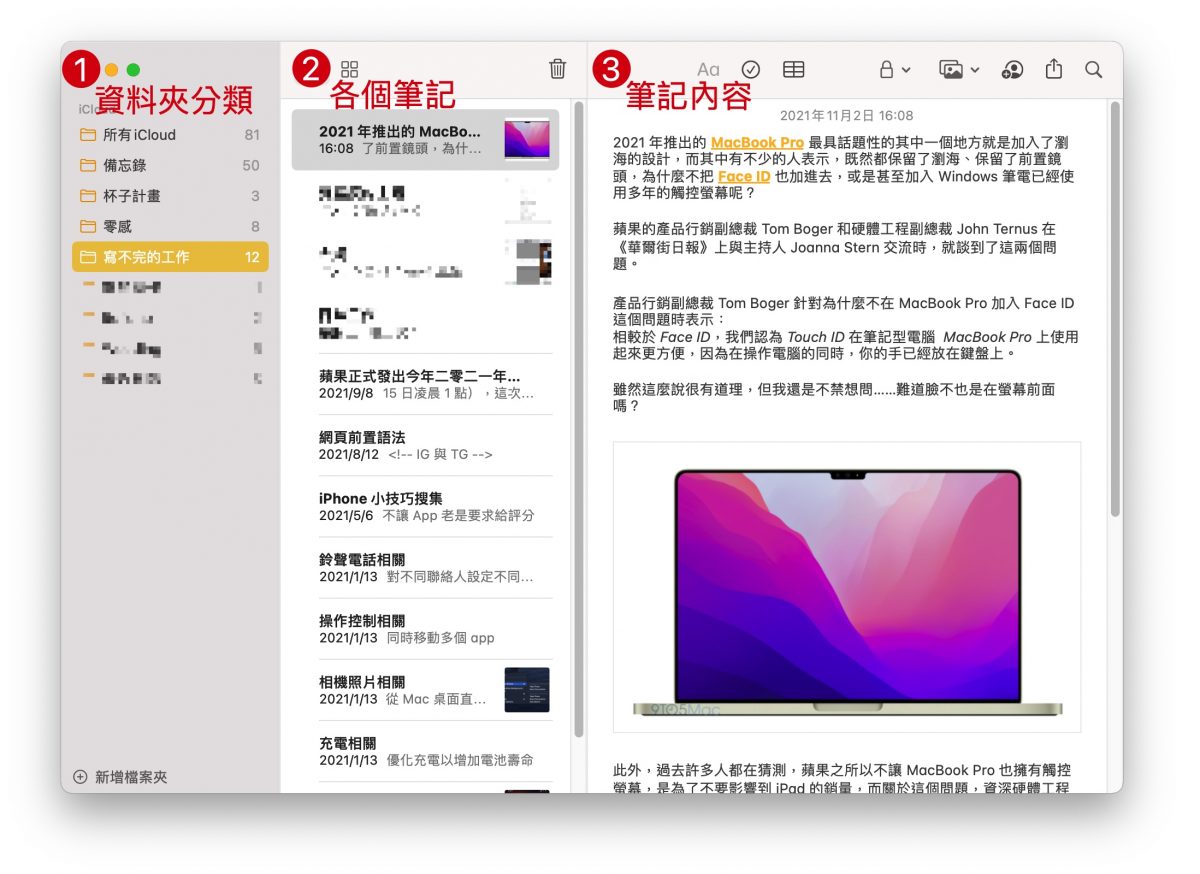Click the 杯子計畫 folder icon

click(x=88, y=196)
